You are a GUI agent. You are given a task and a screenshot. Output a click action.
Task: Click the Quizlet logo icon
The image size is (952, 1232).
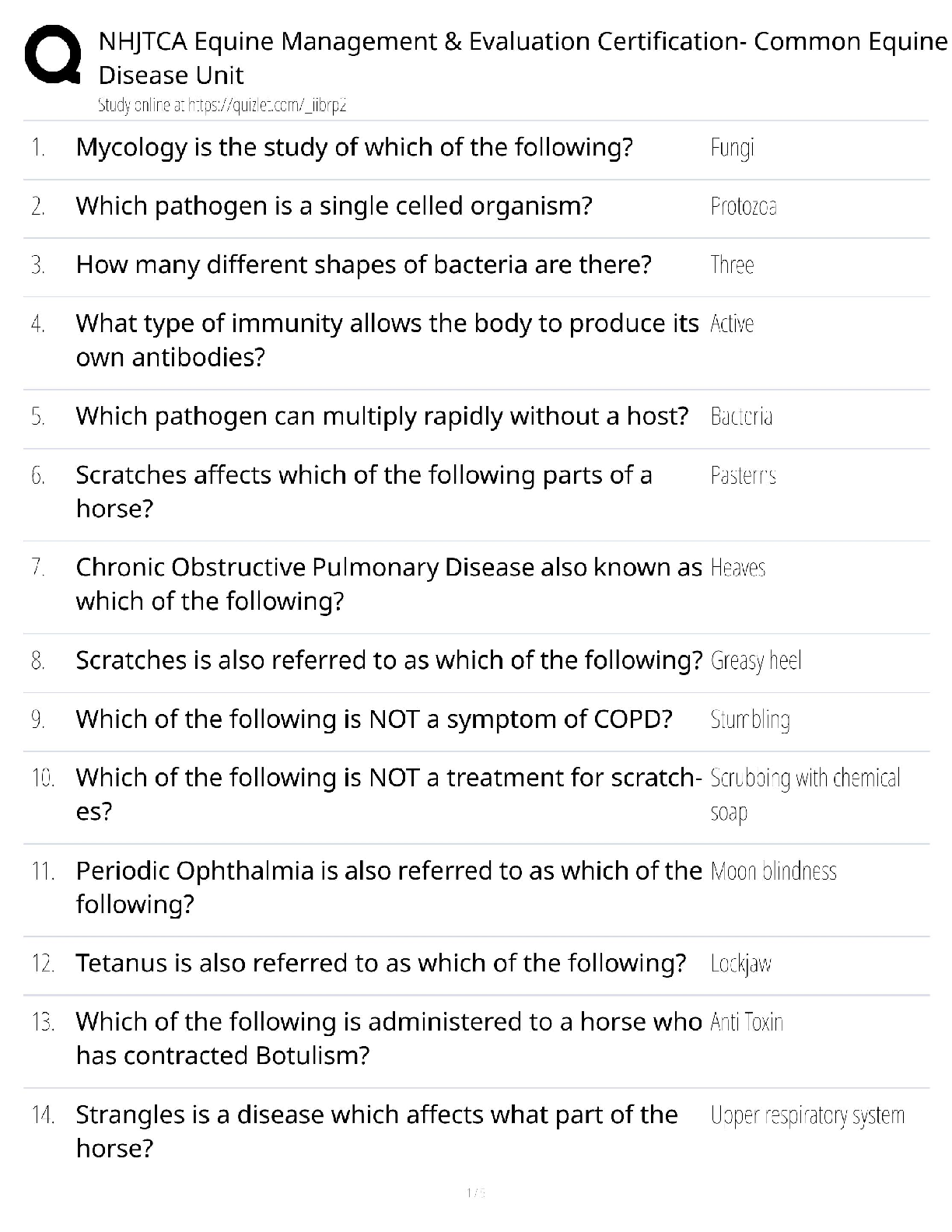coord(52,54)
